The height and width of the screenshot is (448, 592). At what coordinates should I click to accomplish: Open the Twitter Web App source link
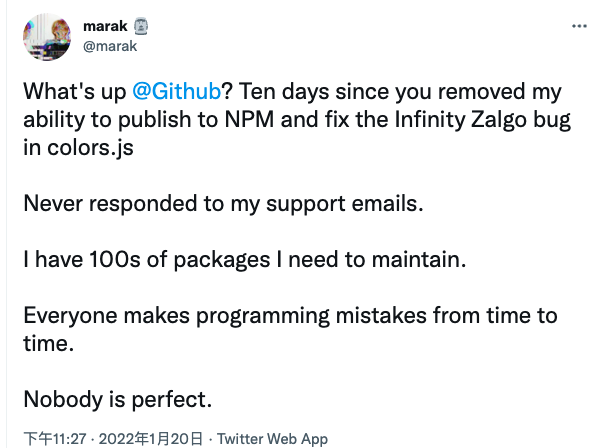coord(272,439)
